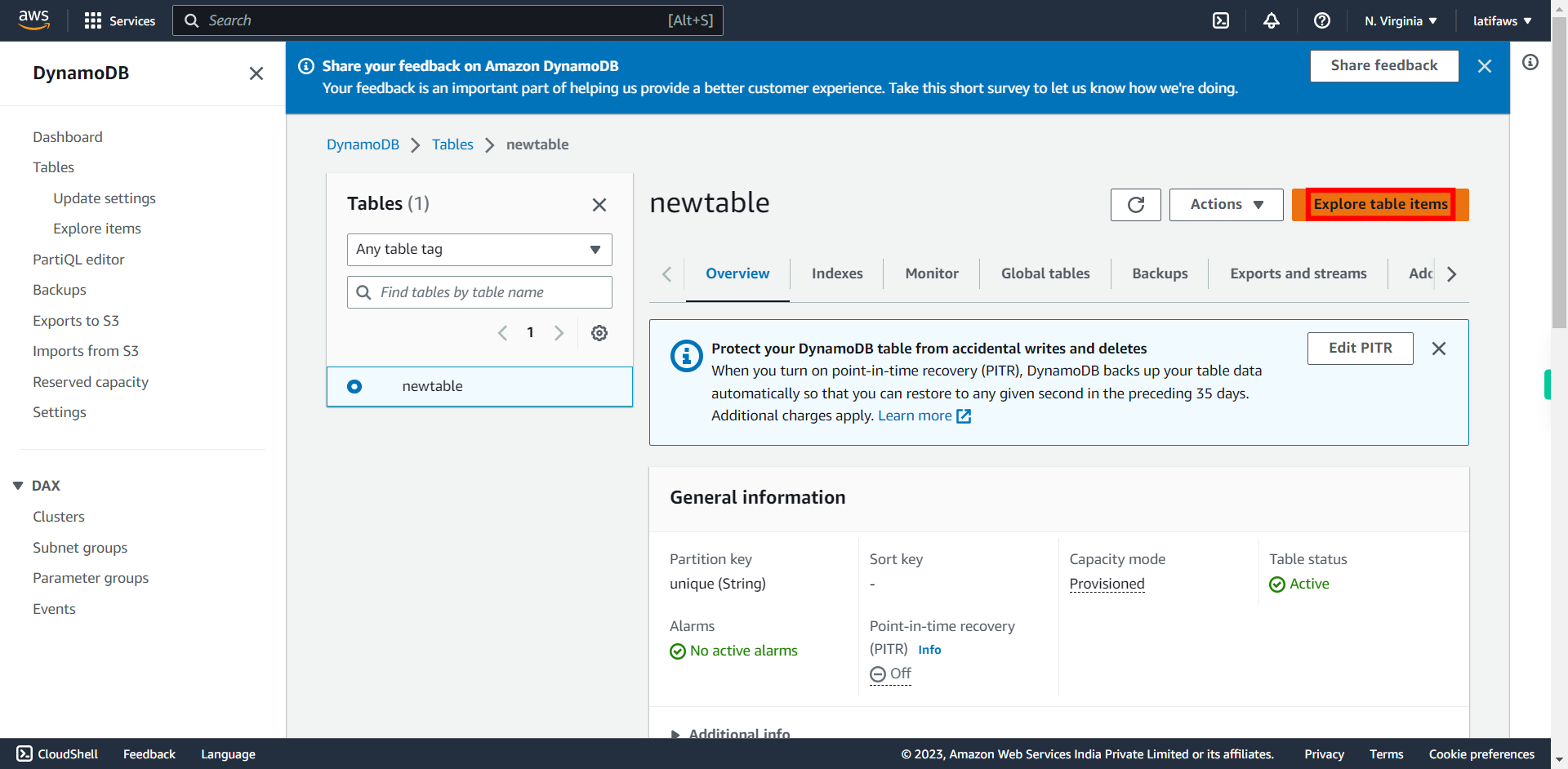Viewport: 1568px width, 769px height.
Task: Open the N. Virginia region selector
Action: click(x=1401, y=21)
